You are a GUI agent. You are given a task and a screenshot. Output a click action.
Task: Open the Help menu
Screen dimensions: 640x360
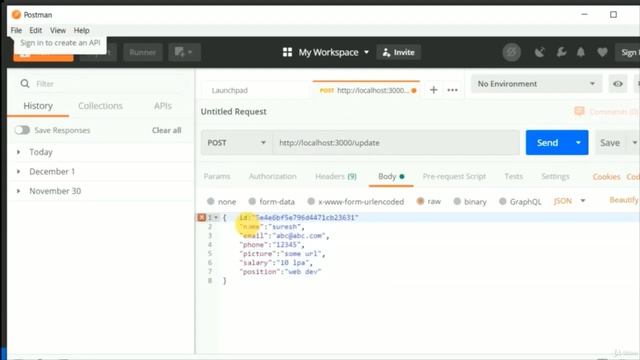pyautogui.click(x=81, y=30)
